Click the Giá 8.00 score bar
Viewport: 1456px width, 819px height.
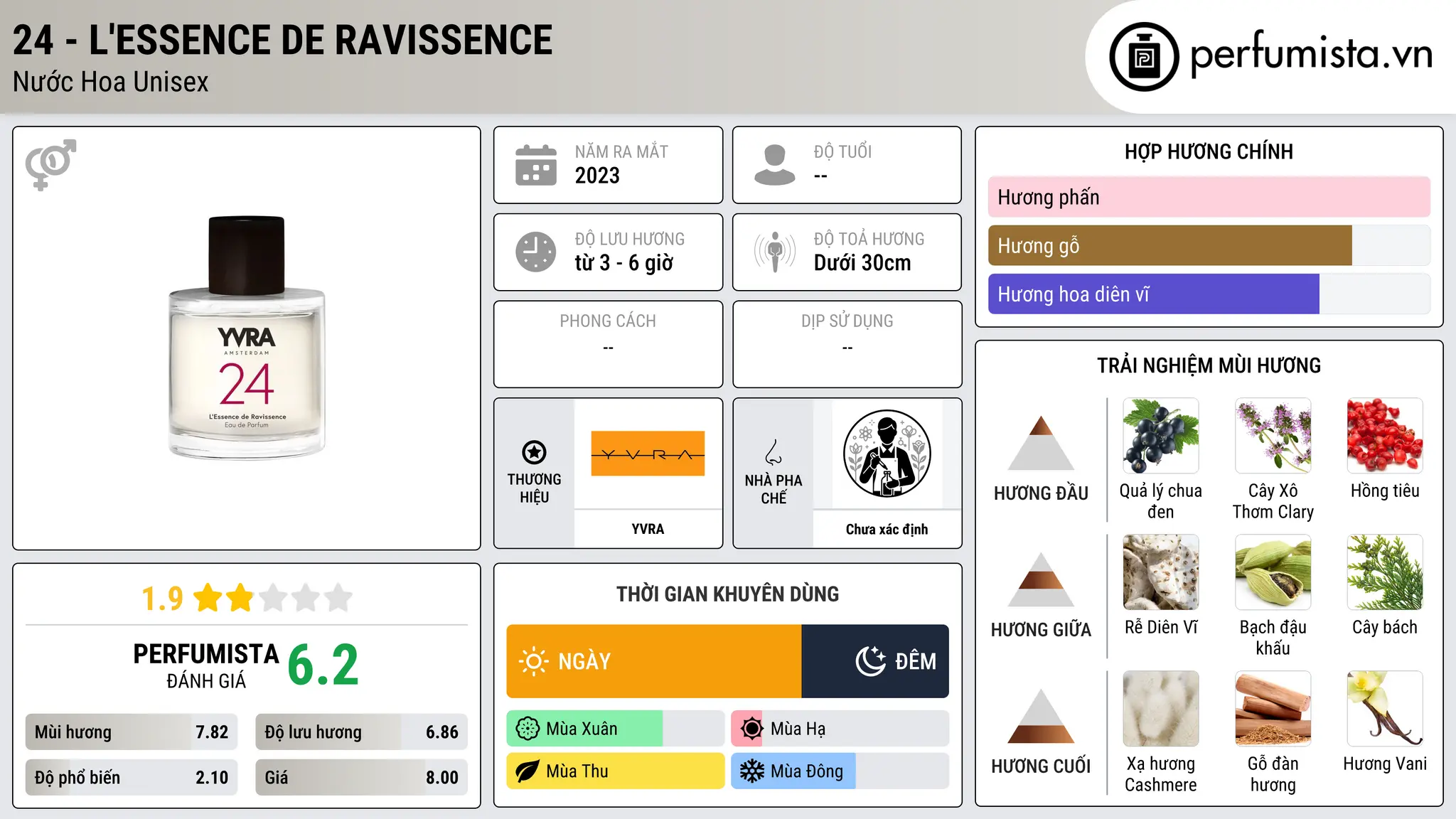[x=361, y=778]
